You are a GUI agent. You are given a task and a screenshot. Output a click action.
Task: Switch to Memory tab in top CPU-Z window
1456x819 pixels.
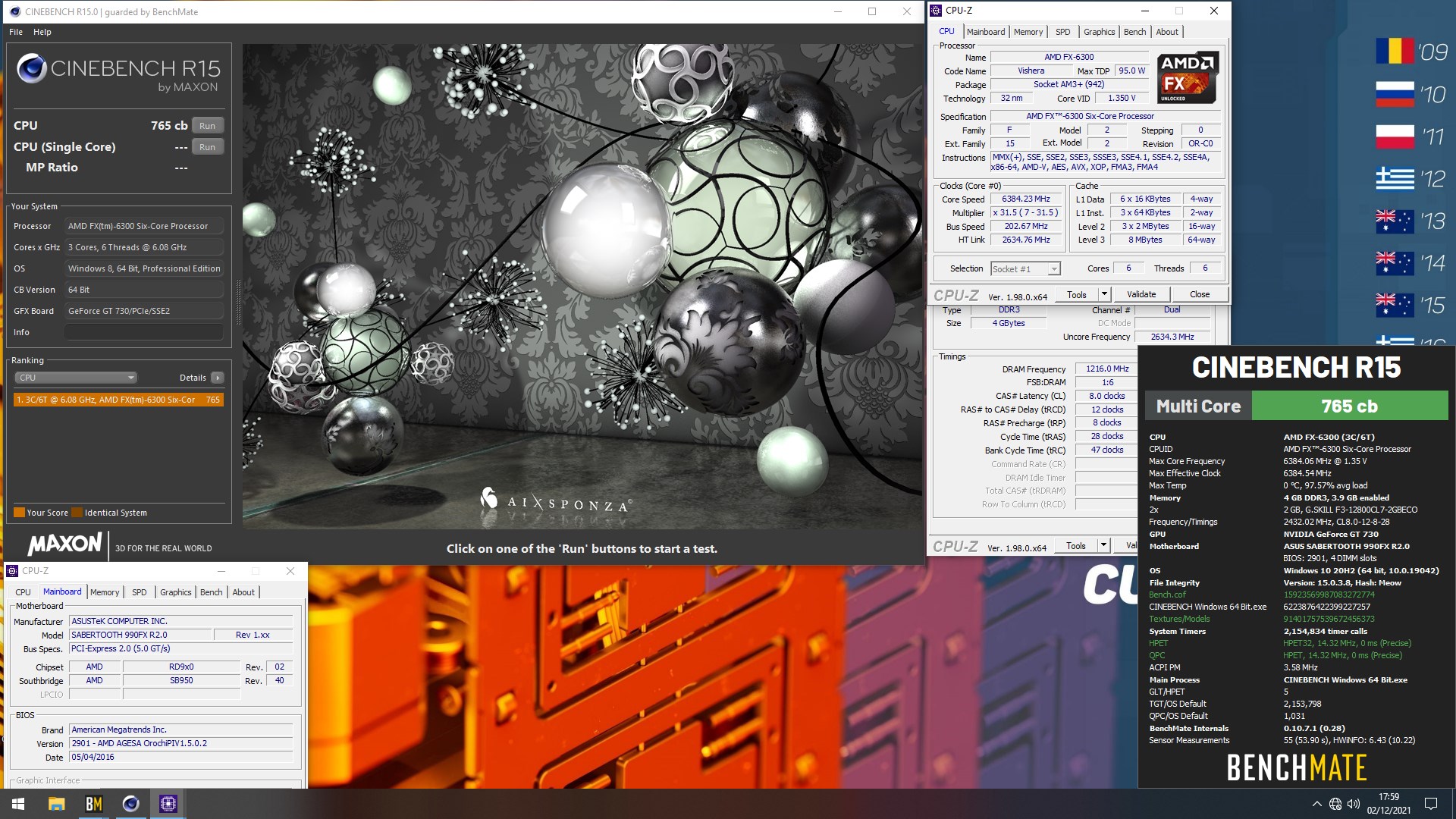pyautogui.click(x=1028, y=32)
